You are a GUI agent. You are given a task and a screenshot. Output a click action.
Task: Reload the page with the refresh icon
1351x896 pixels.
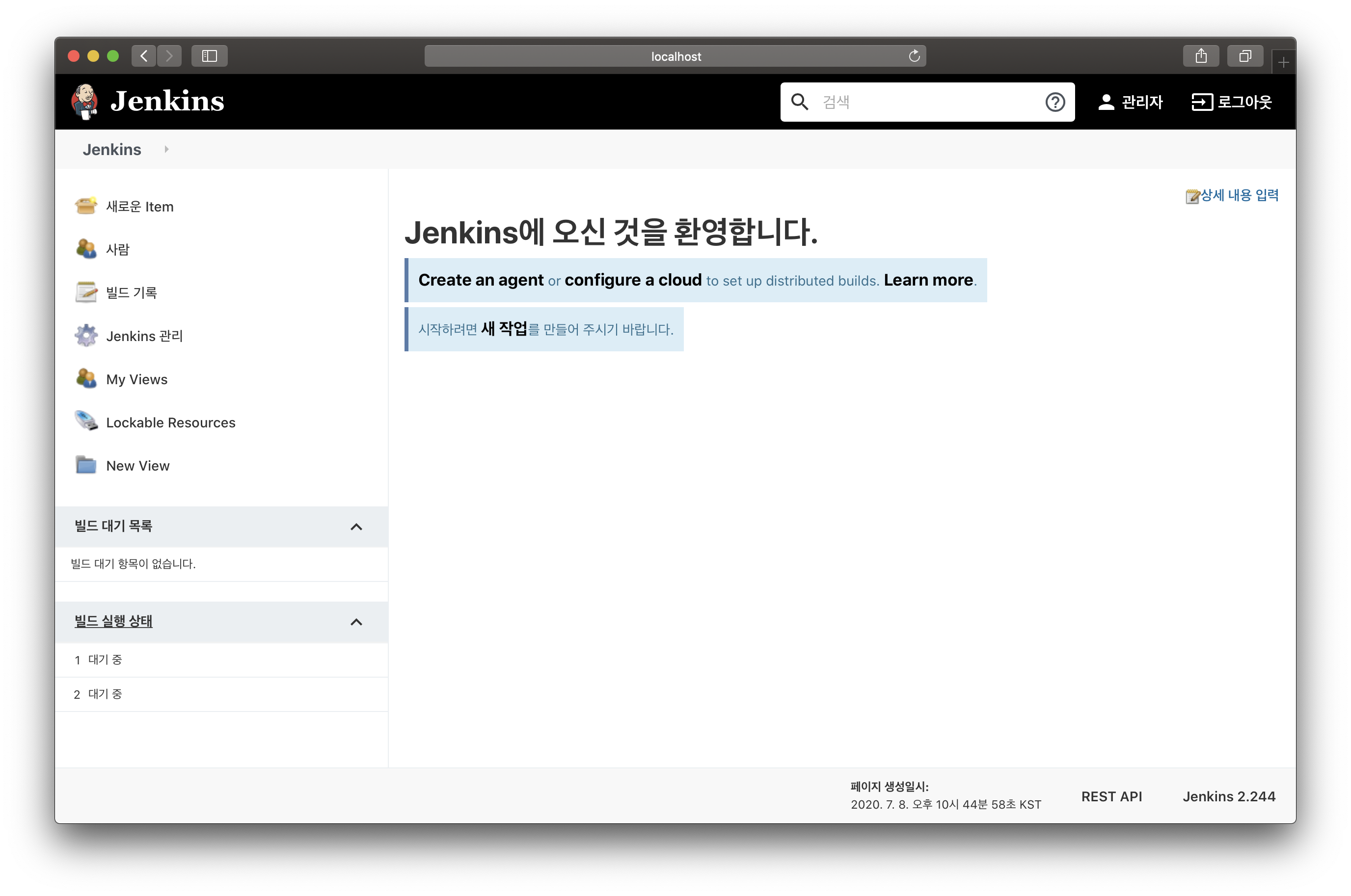tap(914, 56)
